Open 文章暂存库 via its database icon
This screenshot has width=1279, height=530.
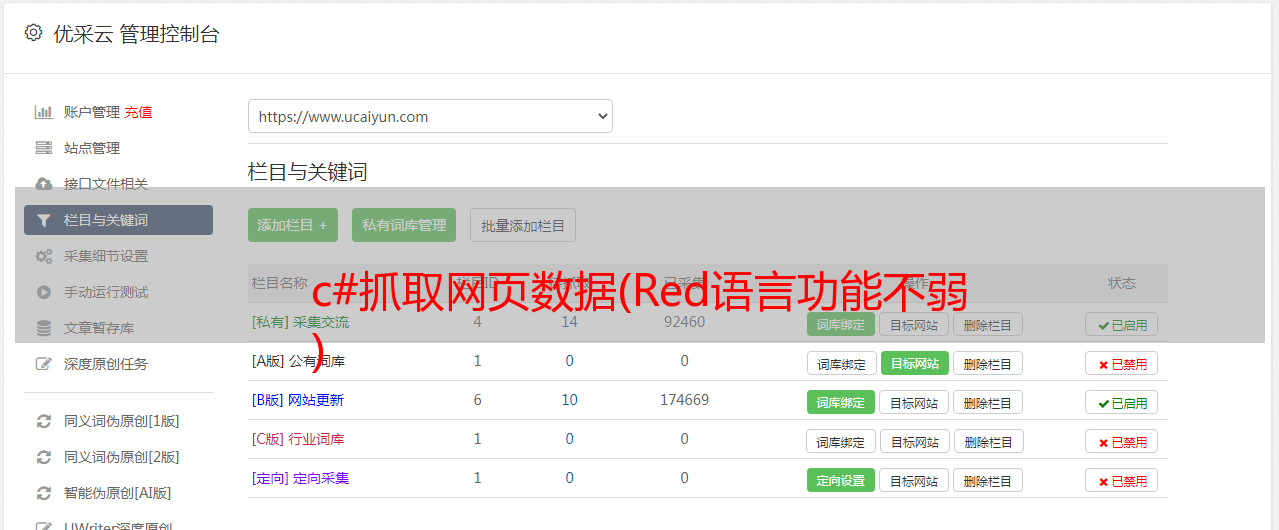[43, 328]
